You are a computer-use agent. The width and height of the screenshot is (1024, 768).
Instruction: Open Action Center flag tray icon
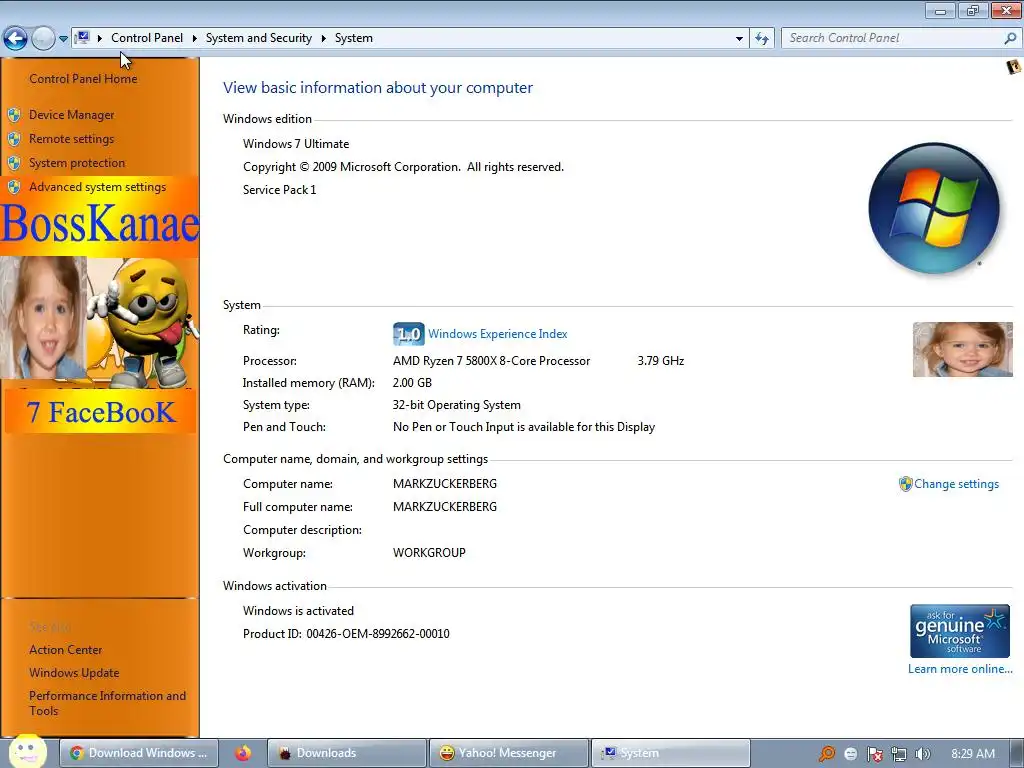874,754
